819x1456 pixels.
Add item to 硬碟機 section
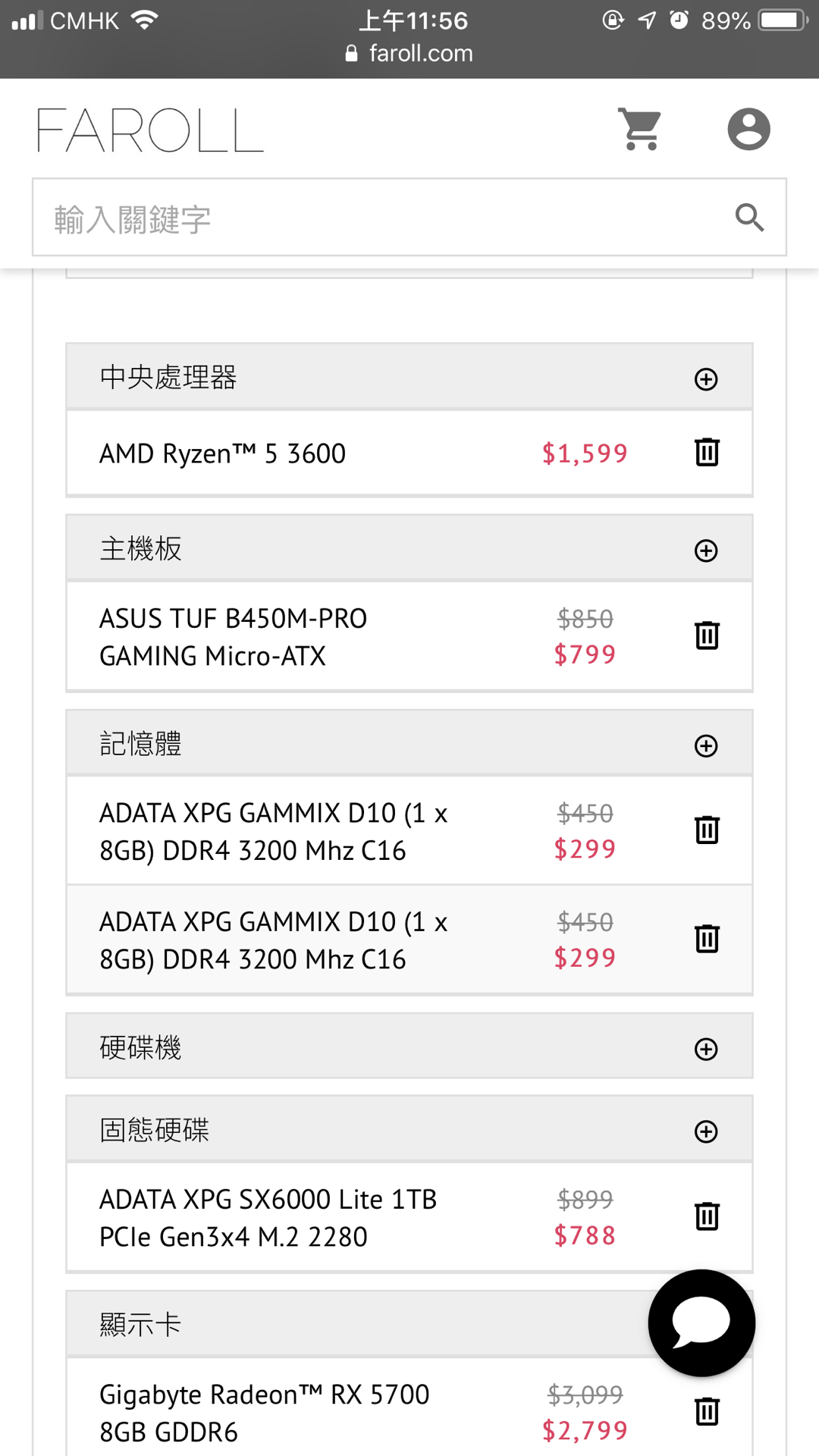click(706, 1050)
